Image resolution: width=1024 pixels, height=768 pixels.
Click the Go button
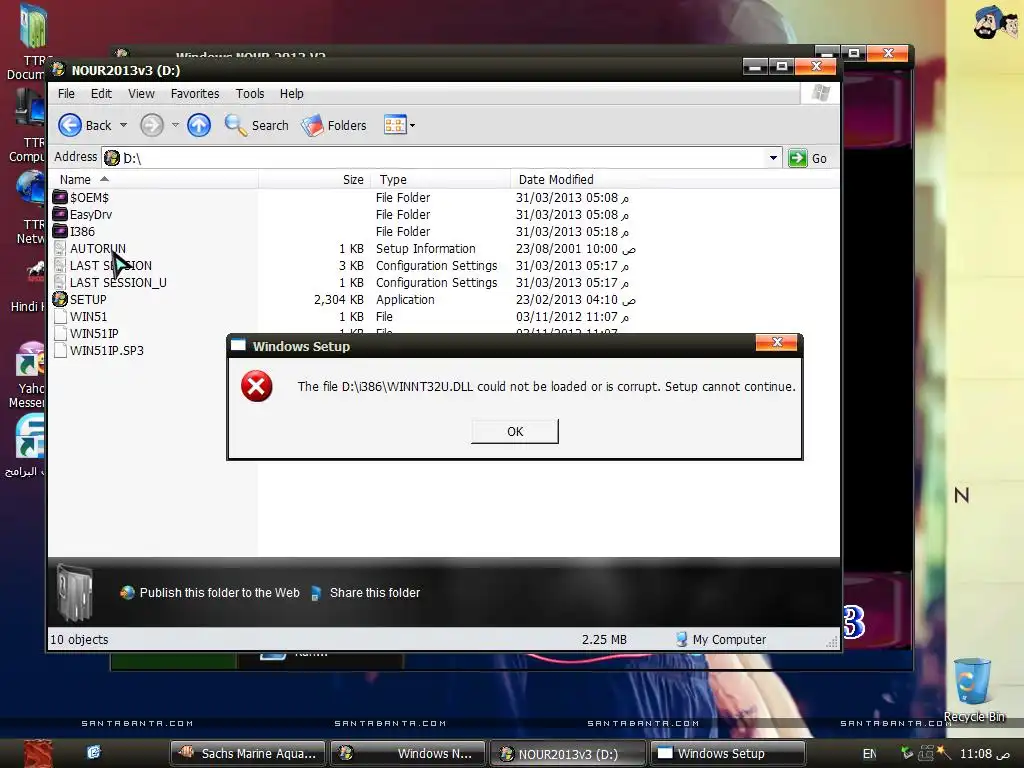[808, 158]
